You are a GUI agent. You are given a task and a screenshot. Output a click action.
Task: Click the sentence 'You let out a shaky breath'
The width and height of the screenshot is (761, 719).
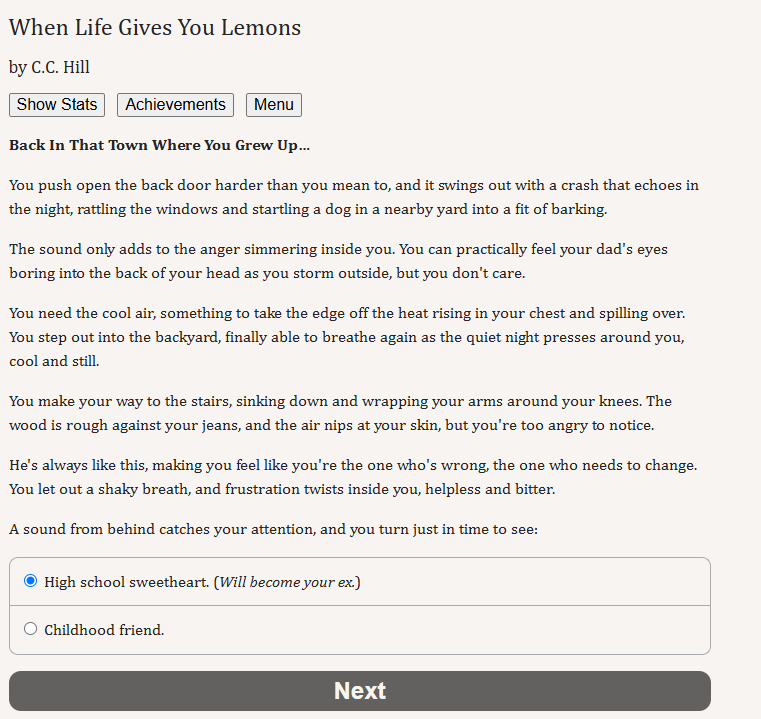click(282, 489)
